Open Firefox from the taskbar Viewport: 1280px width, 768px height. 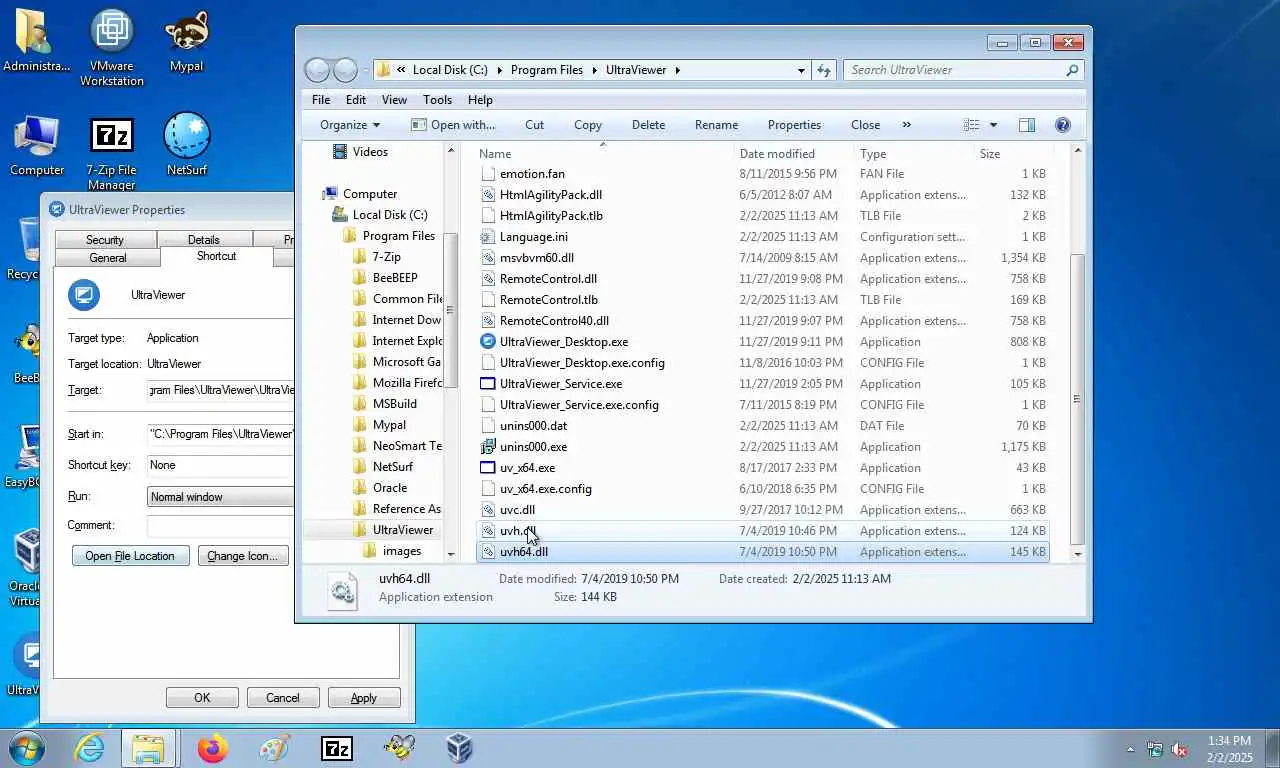pyautogui.click(x=212, y=748)
